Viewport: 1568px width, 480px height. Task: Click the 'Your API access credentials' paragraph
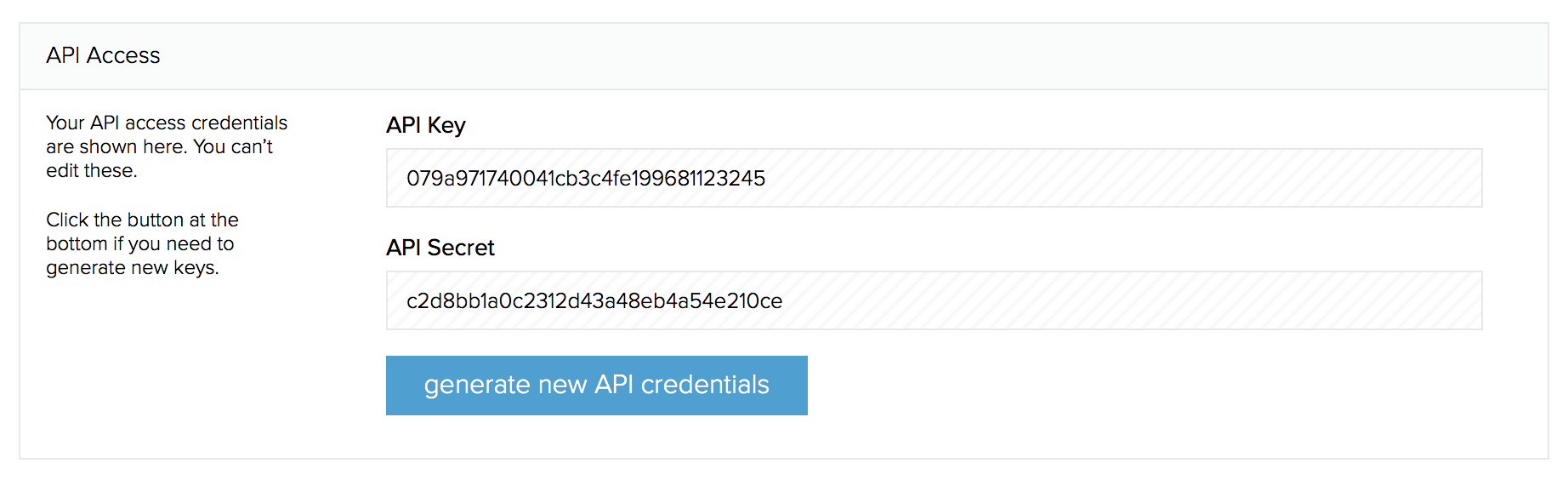pyautogui.click(x=167, y=146)
